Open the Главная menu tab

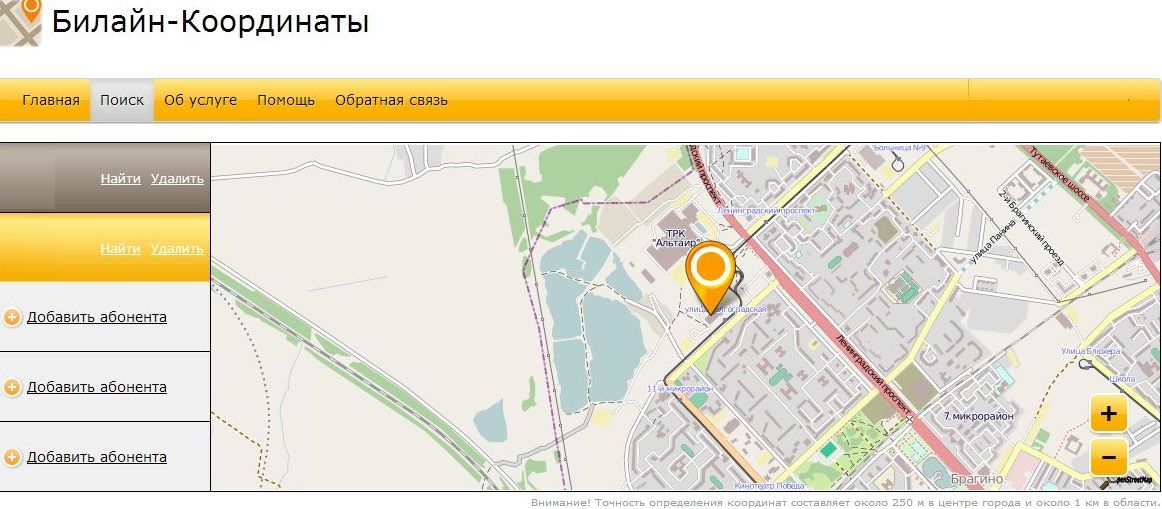click(50, 100)
